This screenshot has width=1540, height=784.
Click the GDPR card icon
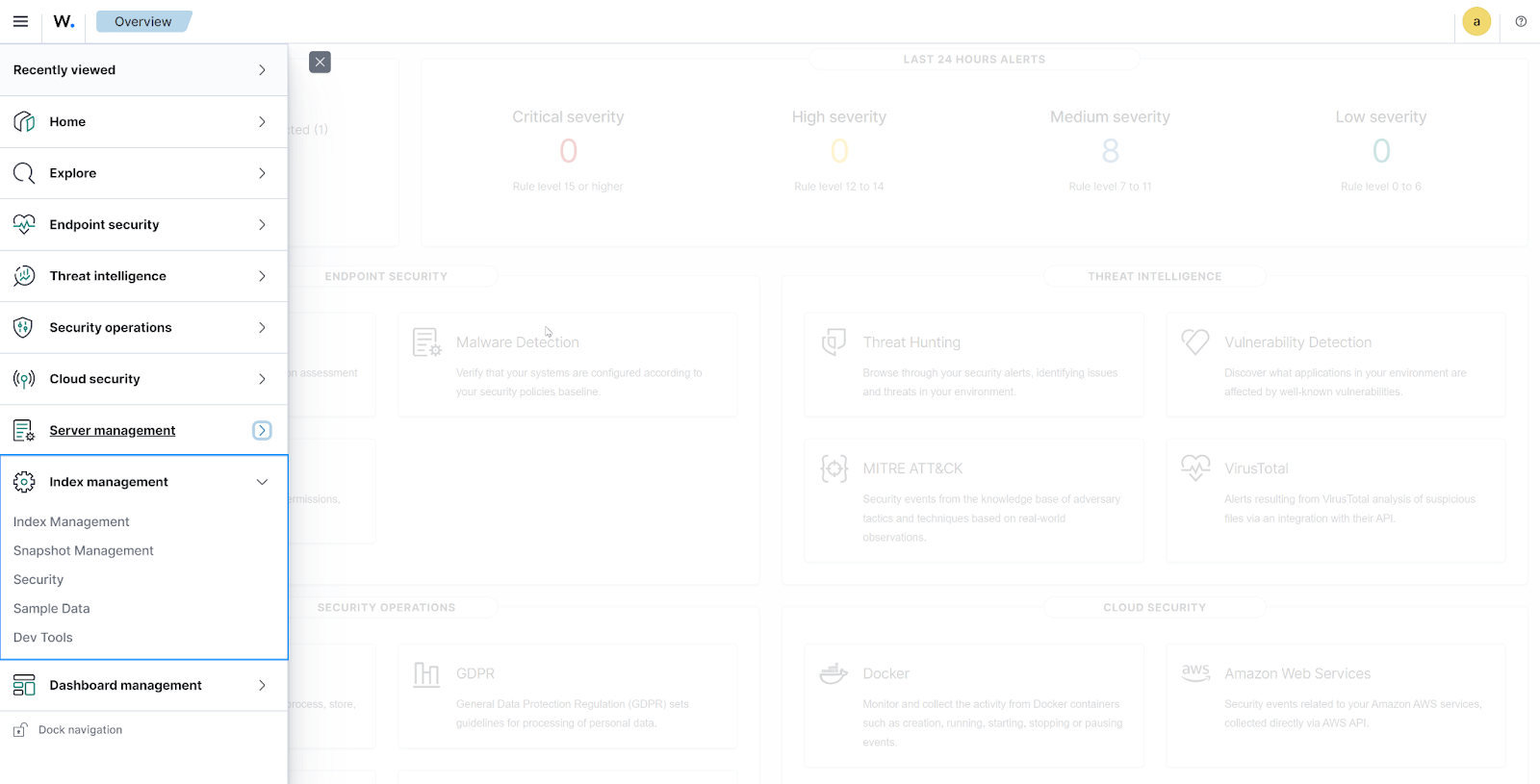click(426, 674)
